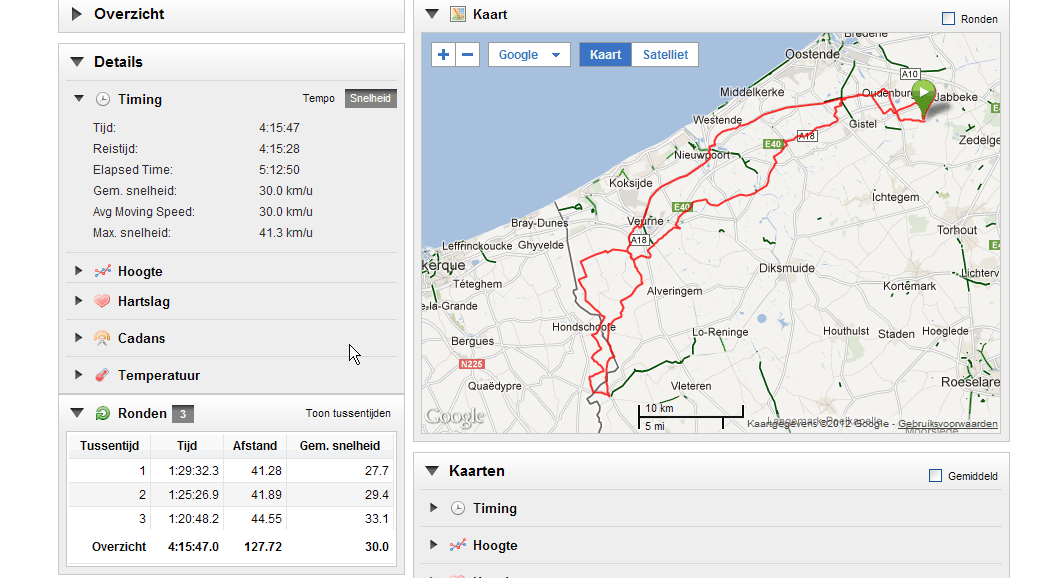Click the green Ronden laps icon
This screenshot has height=578, width=1056.
click(102, 413)
